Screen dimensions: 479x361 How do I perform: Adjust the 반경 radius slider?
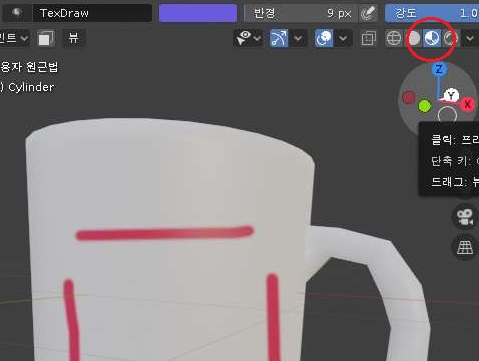pyautogui.click(x=301, y=13)
